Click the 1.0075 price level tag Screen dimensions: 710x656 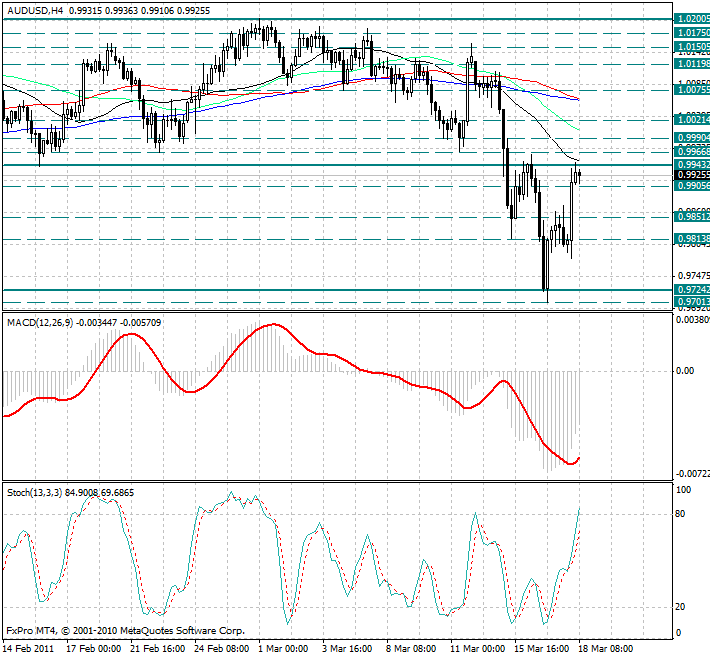point(692,90)
